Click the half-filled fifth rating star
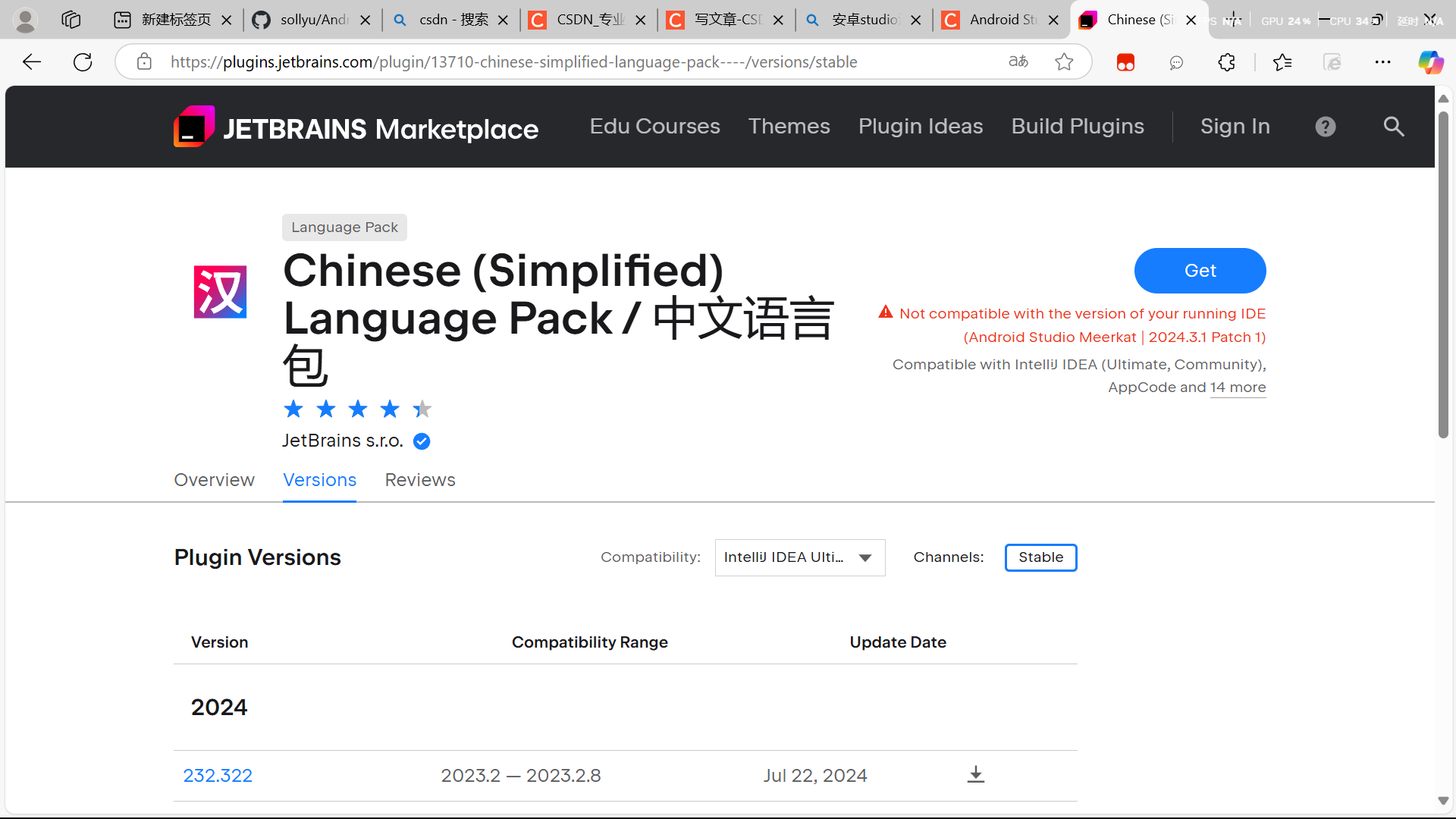The width and height of the screenshot is (1456, 819). click(x=422, y=409)
